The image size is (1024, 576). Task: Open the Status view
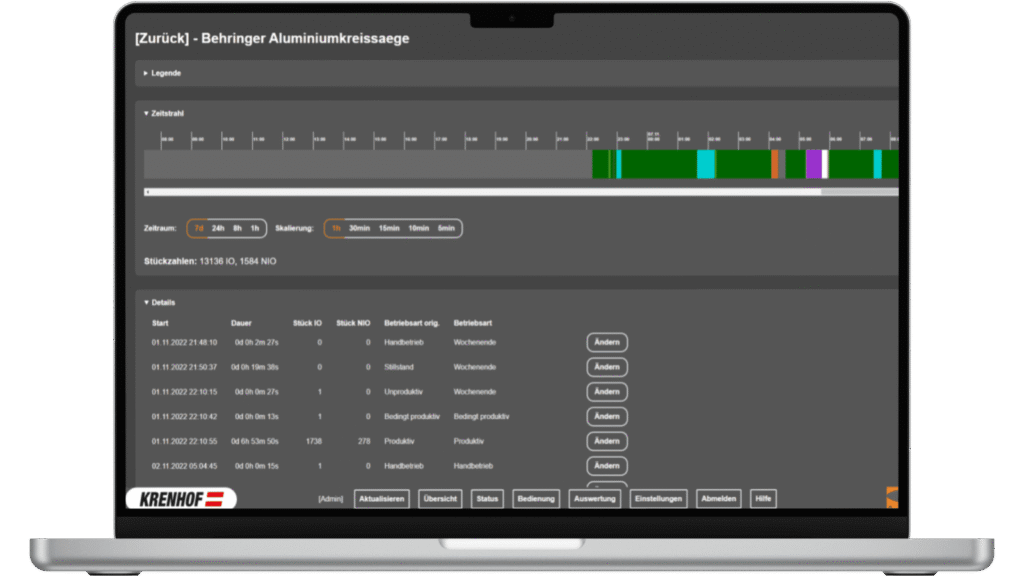pos(487,499)
